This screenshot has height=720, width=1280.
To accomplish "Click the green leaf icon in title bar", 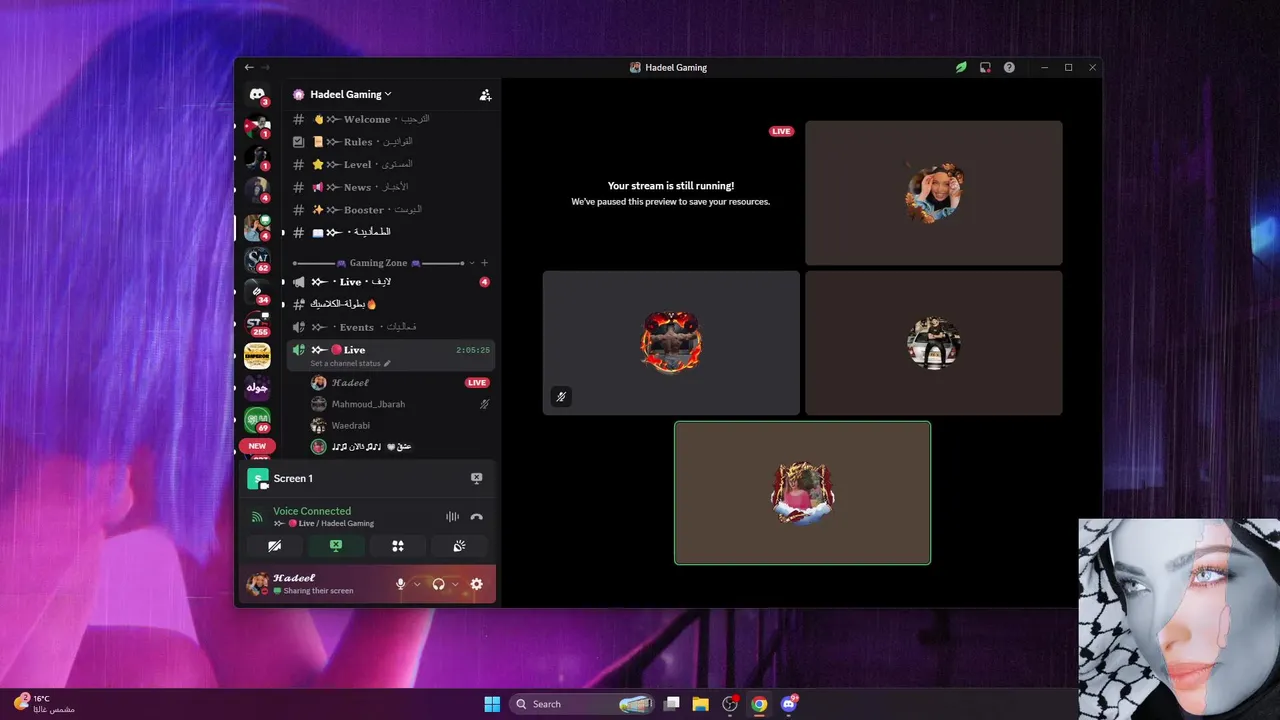I will coord(961,67).
